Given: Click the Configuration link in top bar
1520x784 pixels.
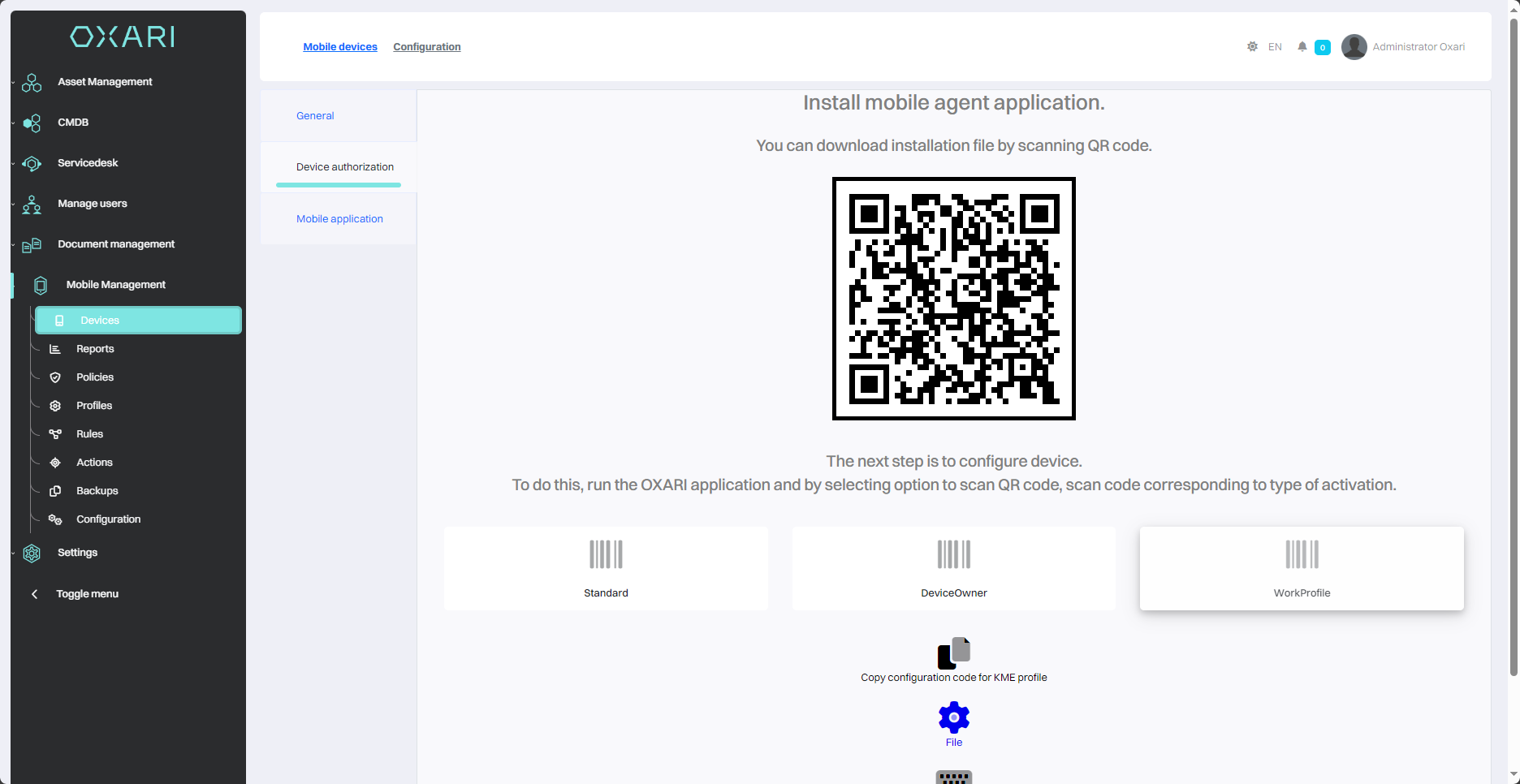Looking at the screenshot, I should pyautogui.click(x=426, y=47).
